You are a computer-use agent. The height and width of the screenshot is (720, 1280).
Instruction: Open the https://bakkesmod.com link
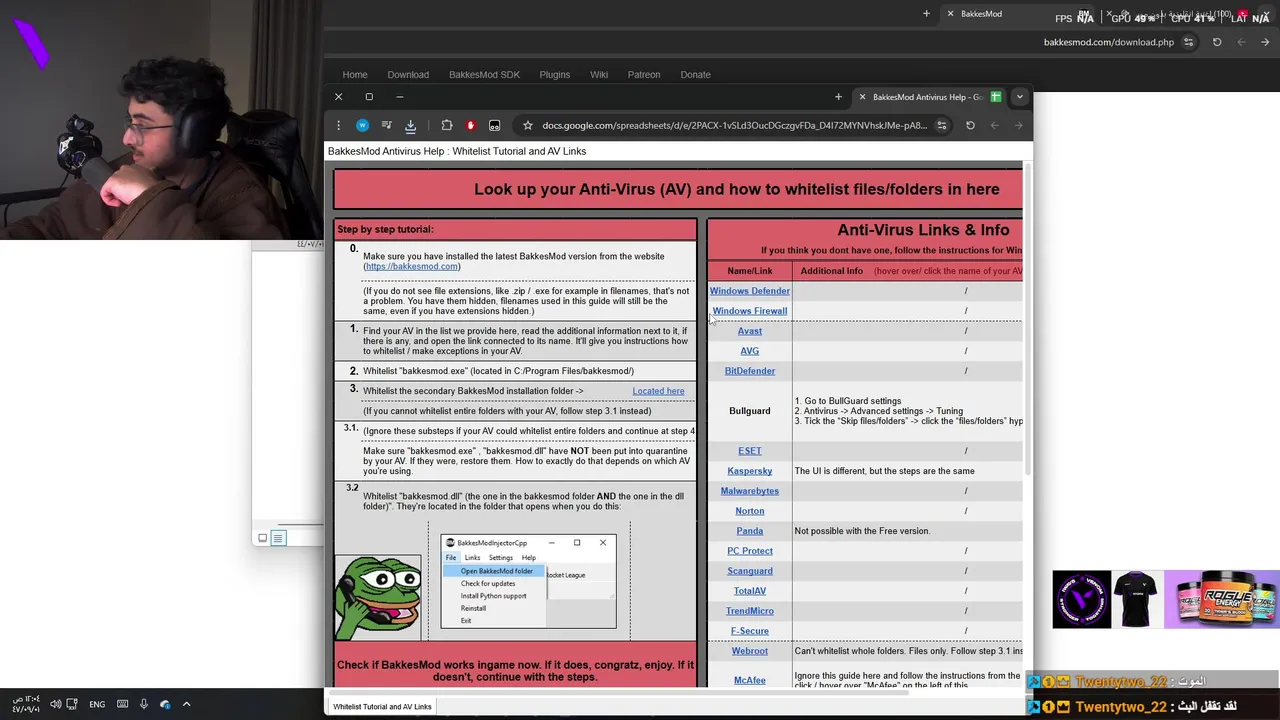click(x=412, y=267)
